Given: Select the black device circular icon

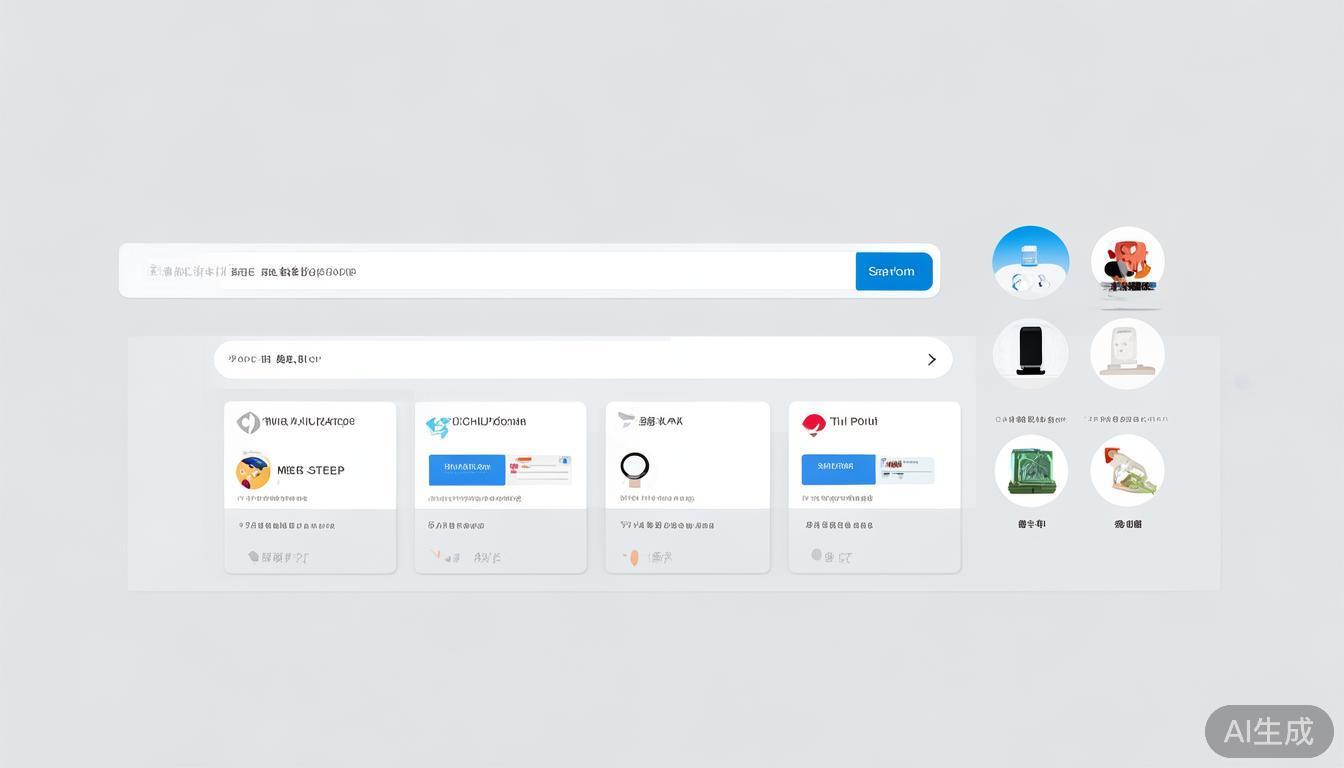Looking at the screenshot, I should [x=1030, y=353].
